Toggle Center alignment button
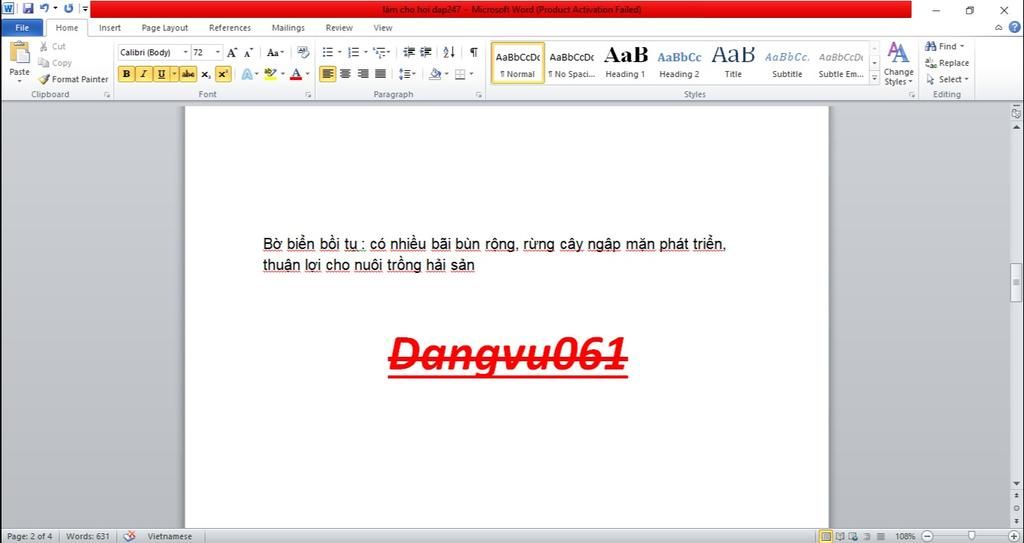The width and height of the screenshot is (1024, 543). [345, 74]
